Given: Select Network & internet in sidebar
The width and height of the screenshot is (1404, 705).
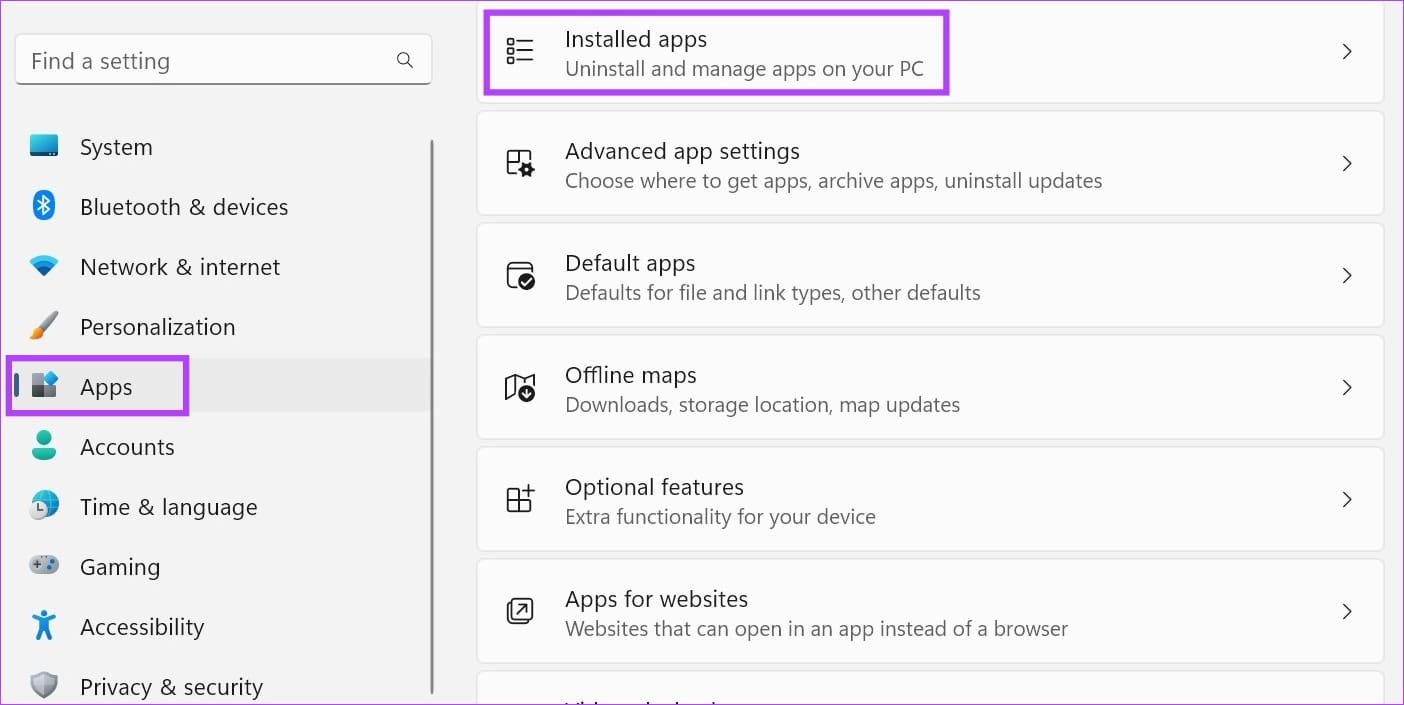Looking at the screenshot, I should tap(180, 267).
